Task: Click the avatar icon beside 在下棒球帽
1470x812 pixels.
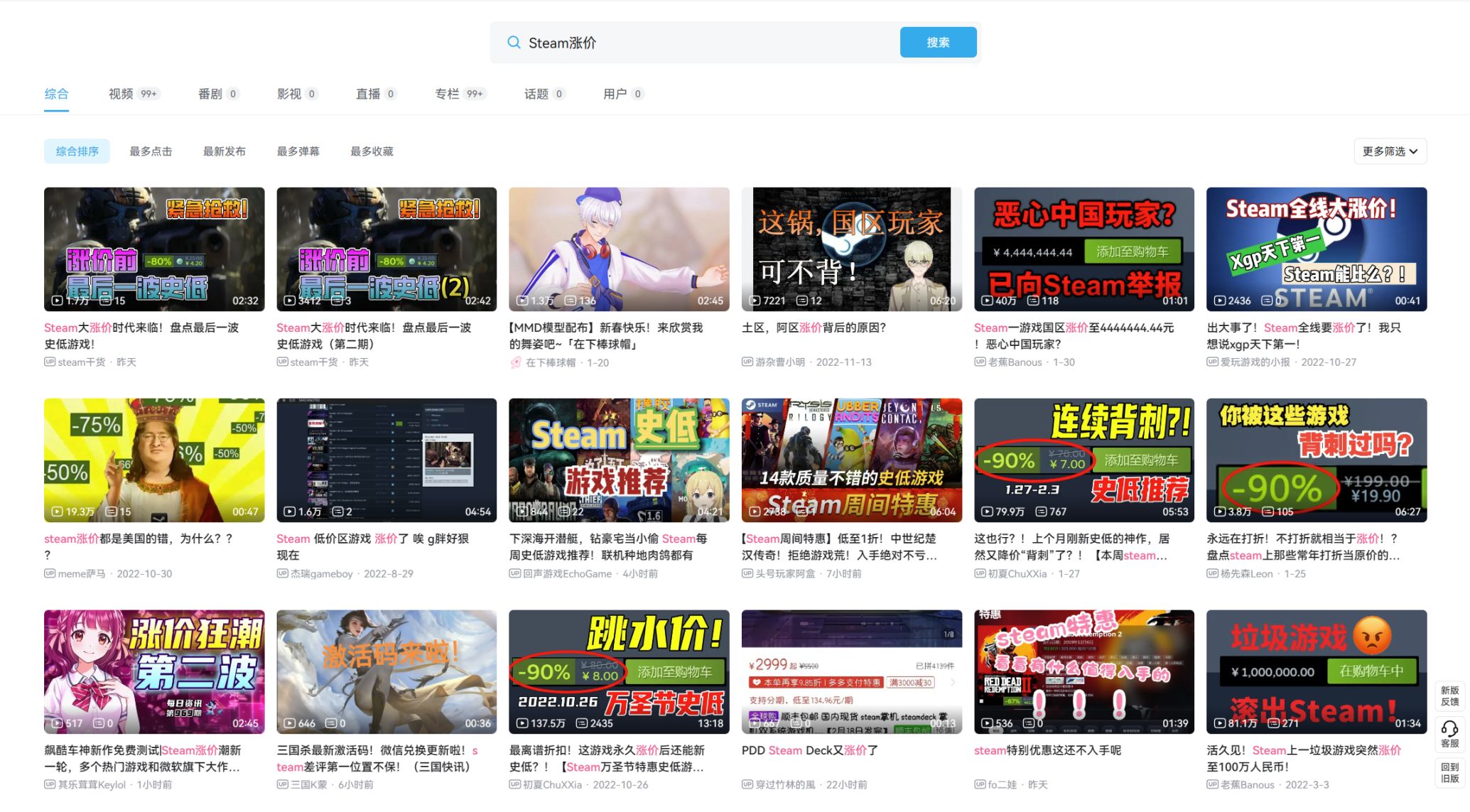Action: click(516, 363)
